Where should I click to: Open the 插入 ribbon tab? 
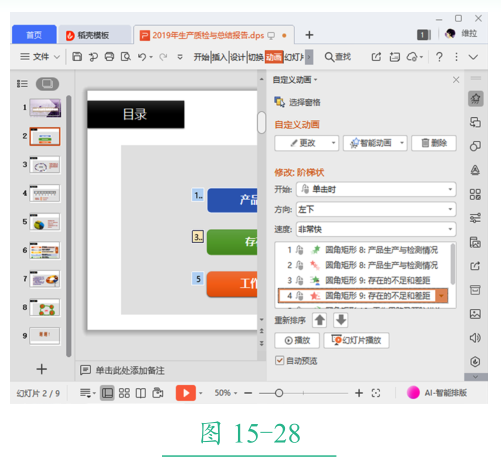click(219, 57)
